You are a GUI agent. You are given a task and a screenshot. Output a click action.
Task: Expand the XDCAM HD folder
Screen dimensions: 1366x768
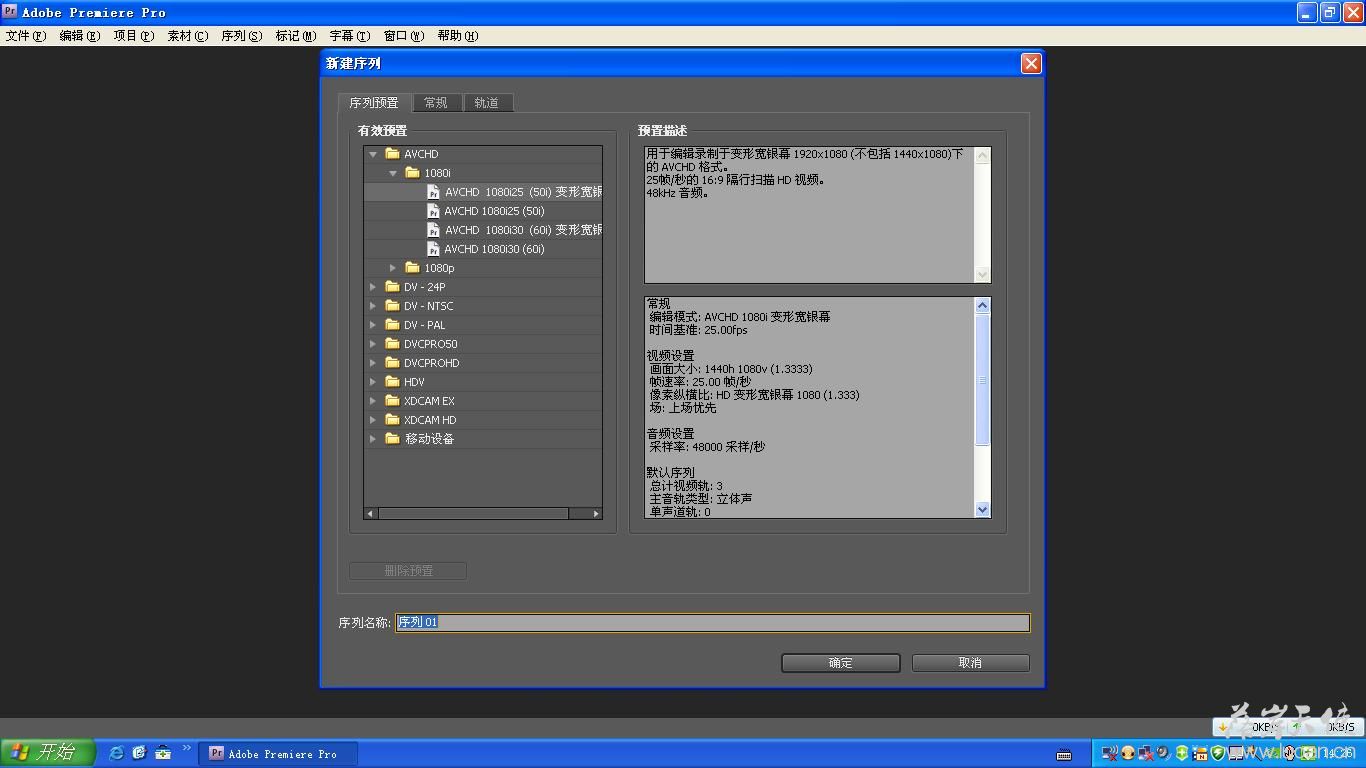(373, 420)
